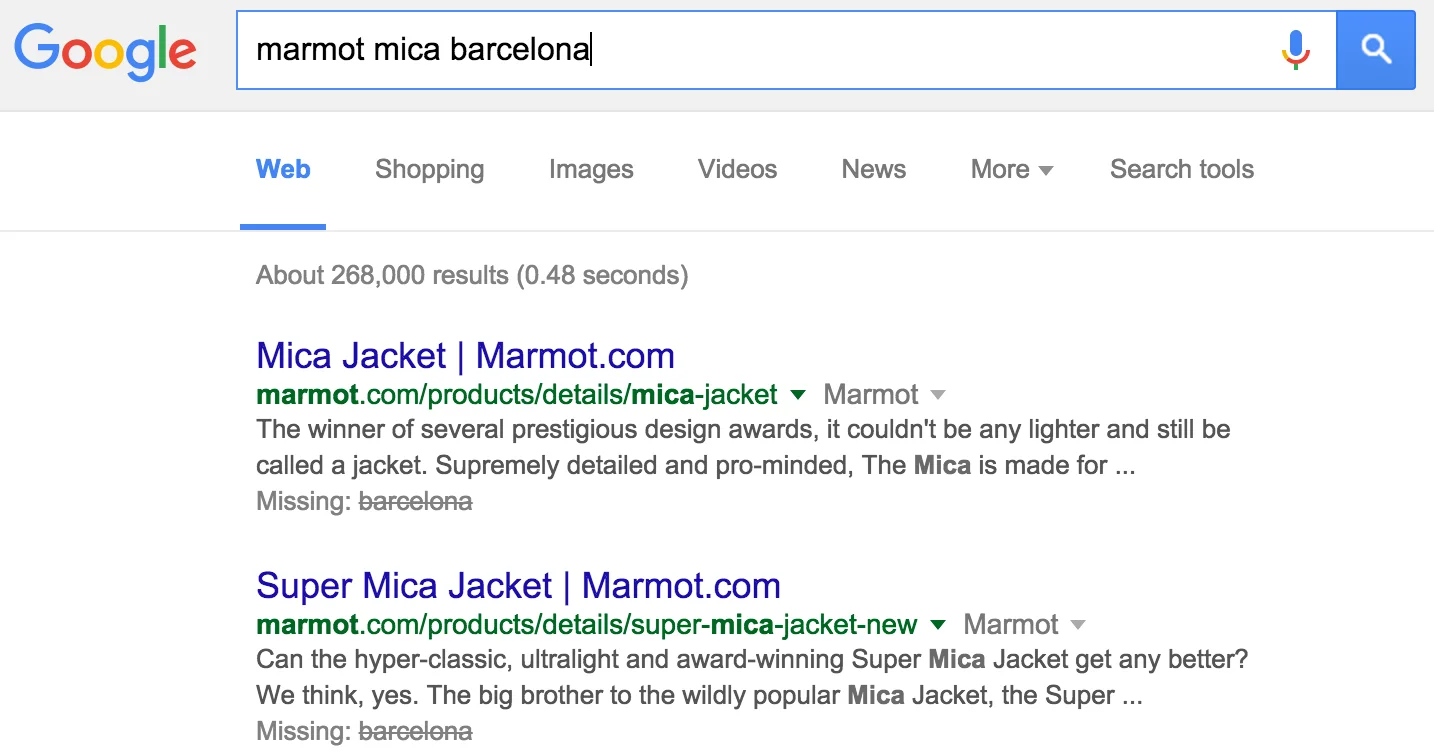Expand green arrow beside super-mica-jacket-new URL
The image size is (1434, 754).
(938, 625)
